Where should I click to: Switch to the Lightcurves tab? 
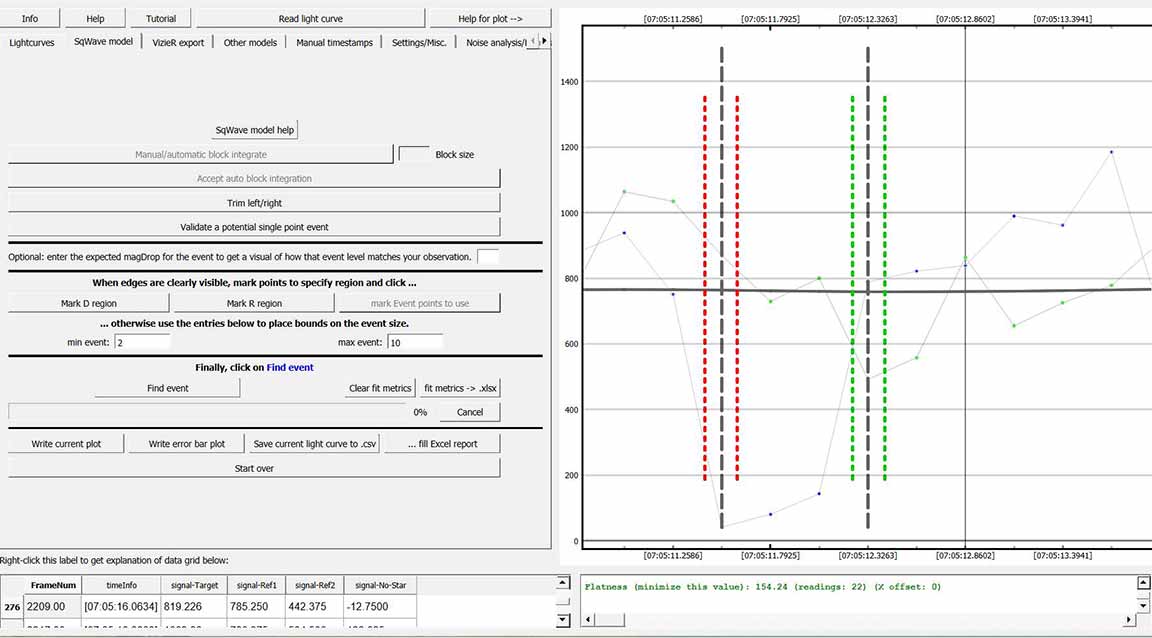(32, 42)
